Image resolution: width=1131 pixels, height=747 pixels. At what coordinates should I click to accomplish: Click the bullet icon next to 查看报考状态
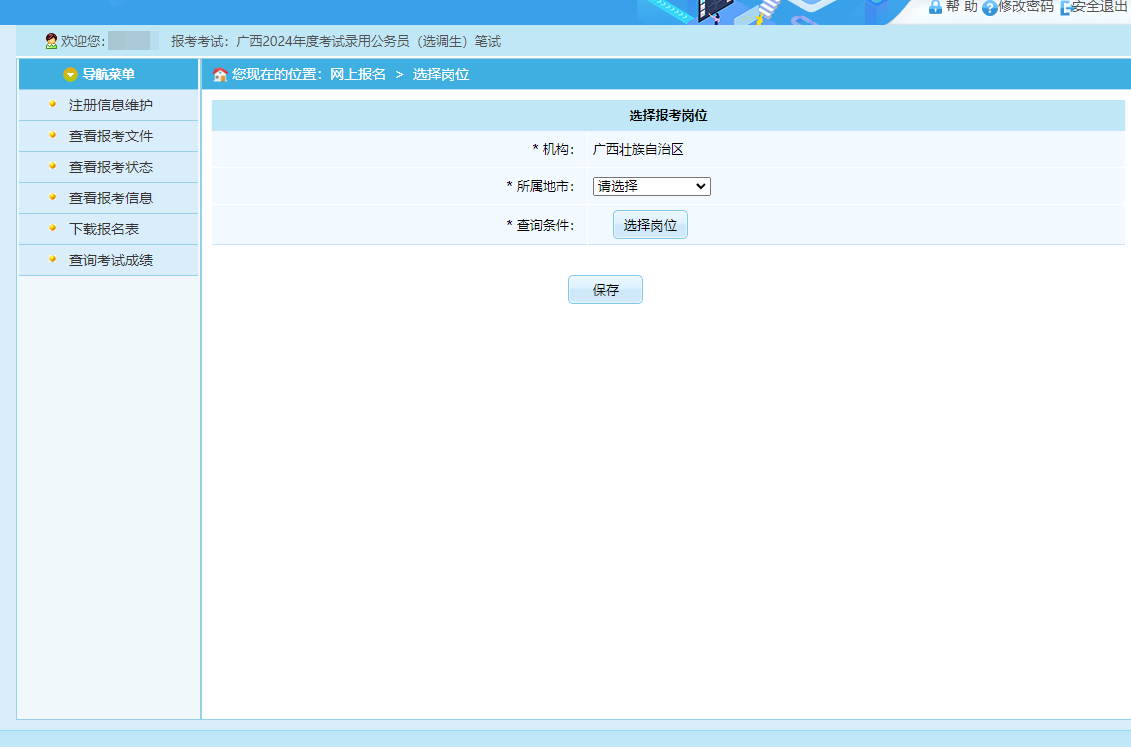52,166
